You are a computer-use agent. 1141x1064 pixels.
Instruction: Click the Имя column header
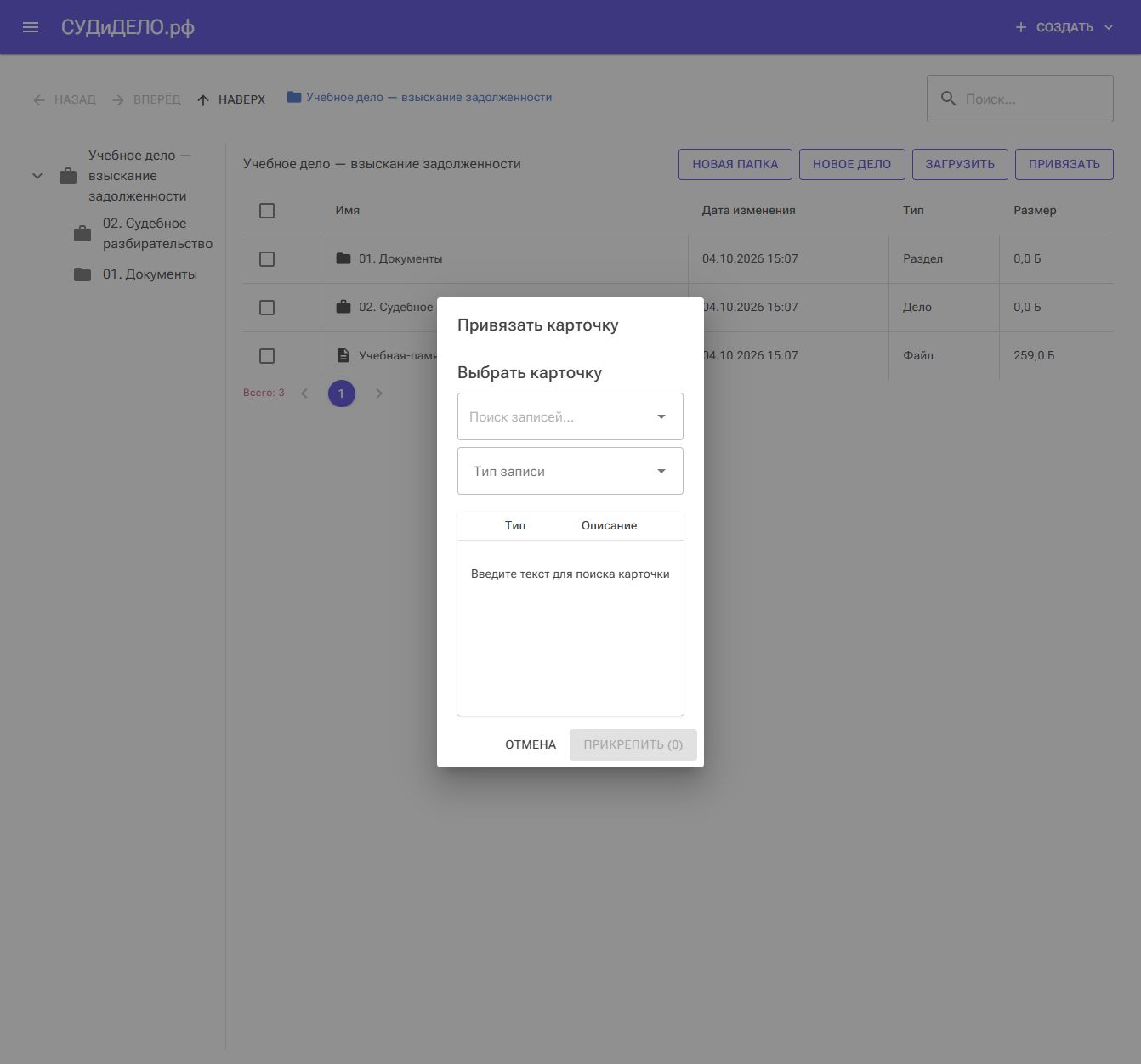coord(347,210)
